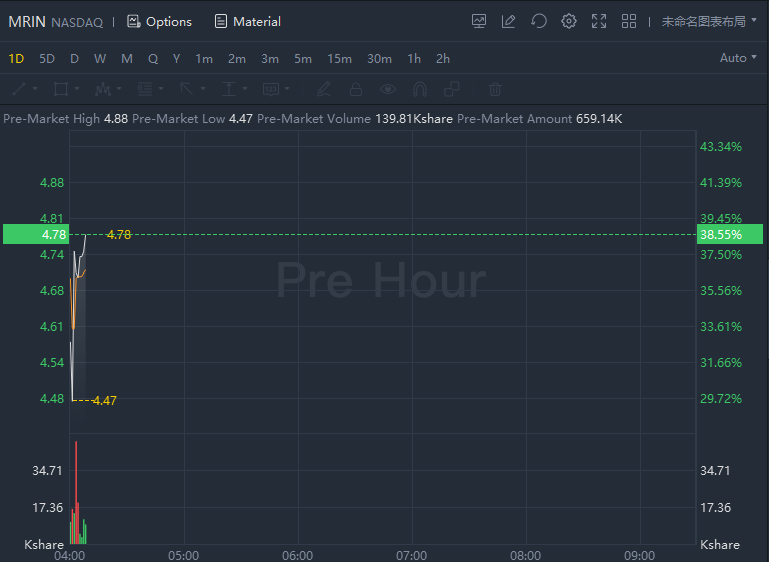The image size is (769, 562).
Task: Click the refresh chart icon
Action: click(x=538, y=21)
